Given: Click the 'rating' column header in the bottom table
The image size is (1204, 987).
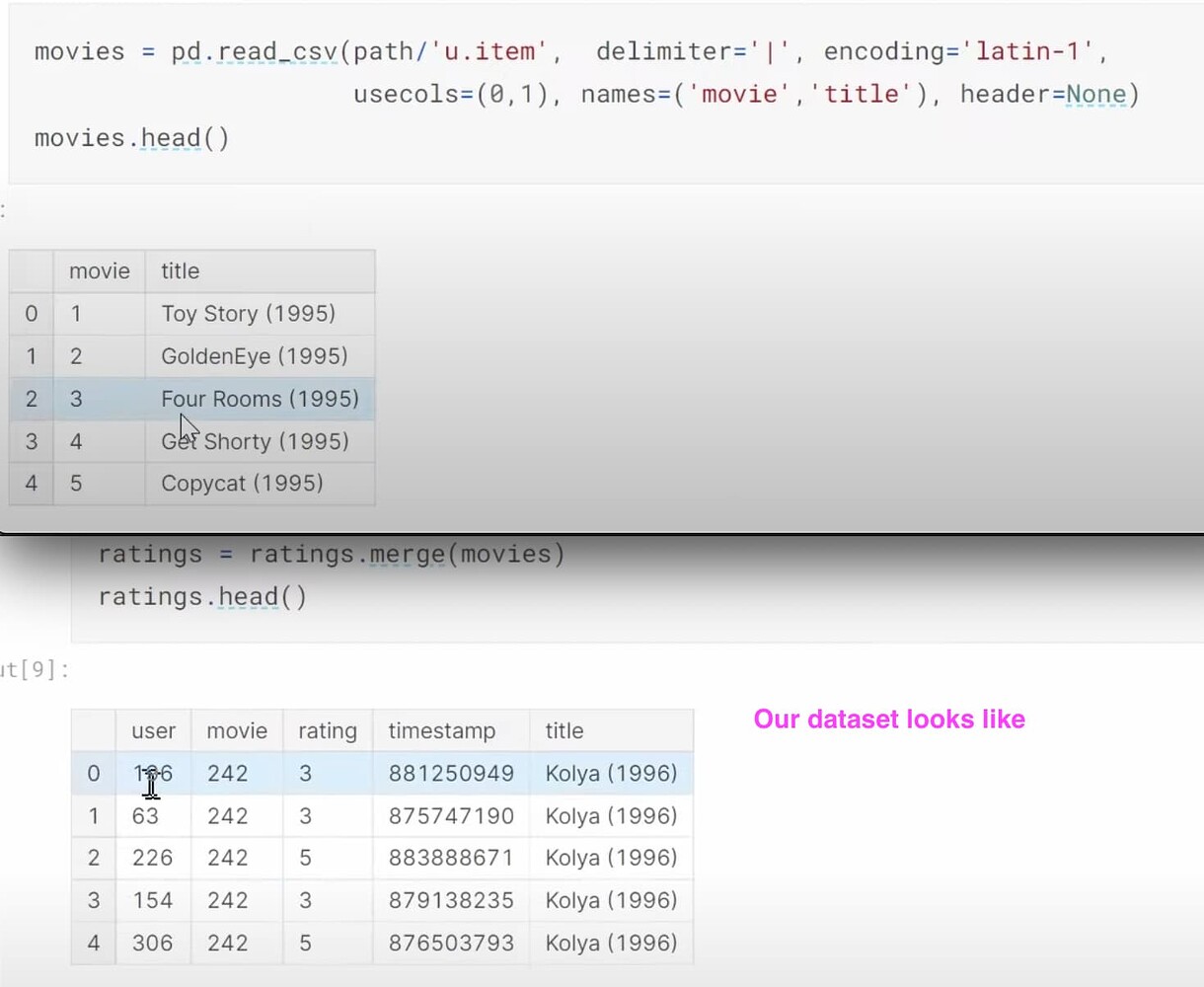Looking at the screenshot, I should (x=328, y=730).
